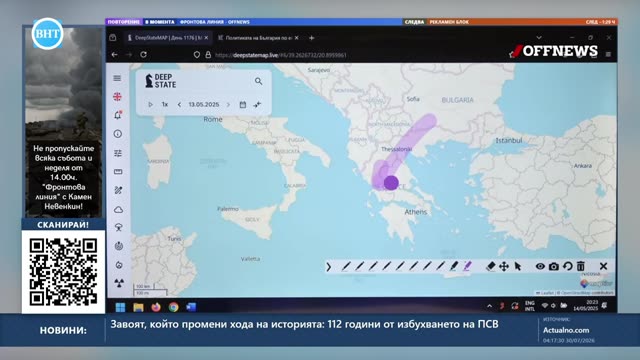Open the radiation hazard layer icon
This screenshot has width=640, height=360.
[x=119, y=282]
